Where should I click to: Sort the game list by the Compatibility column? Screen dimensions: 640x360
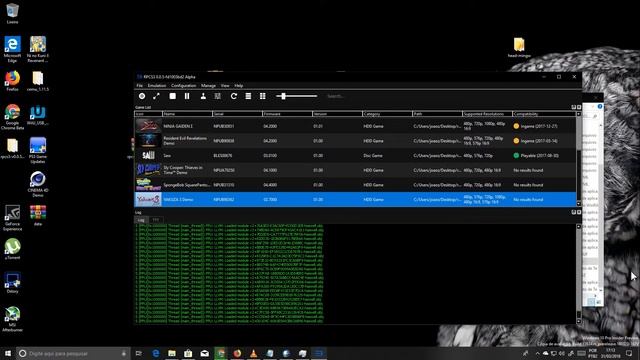click(x=544, y=114)
